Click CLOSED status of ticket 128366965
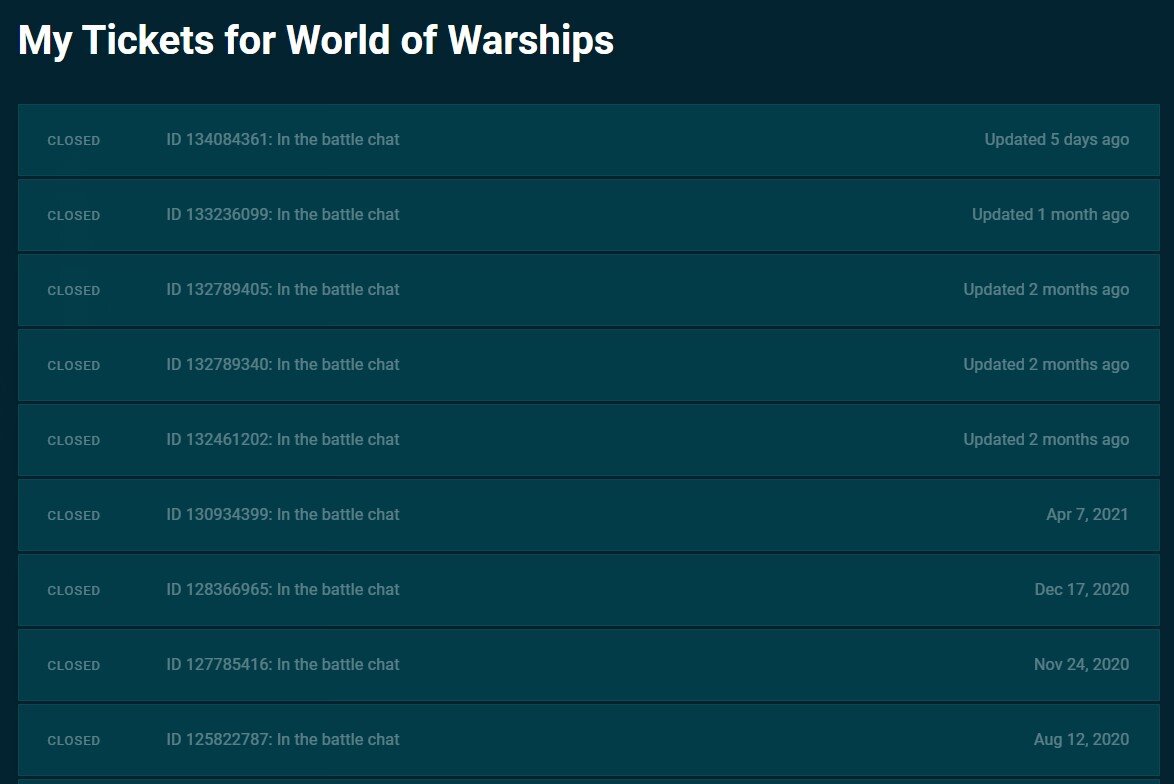 (74, 591)
